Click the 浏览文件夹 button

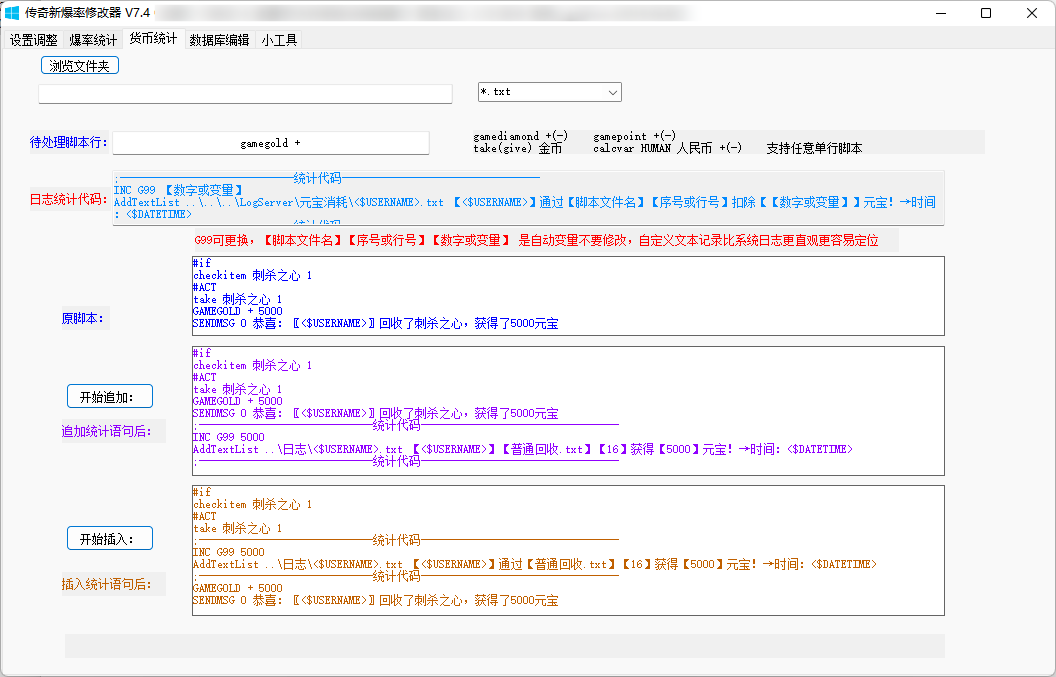[x=80, y=66]
